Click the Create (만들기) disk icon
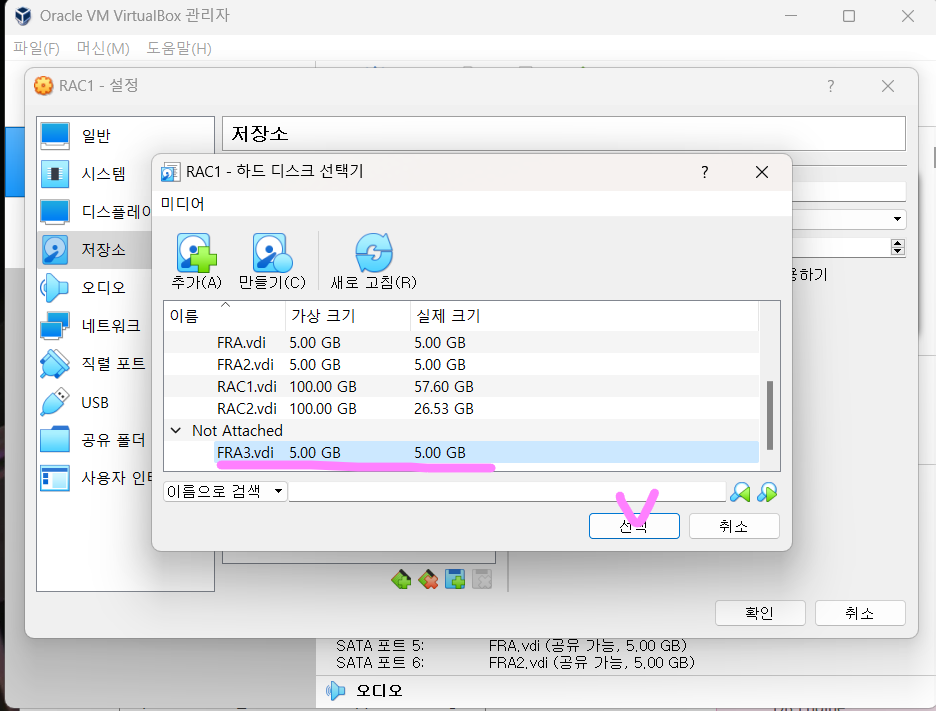The image size is (936, 711). click(x=272, y=253)
